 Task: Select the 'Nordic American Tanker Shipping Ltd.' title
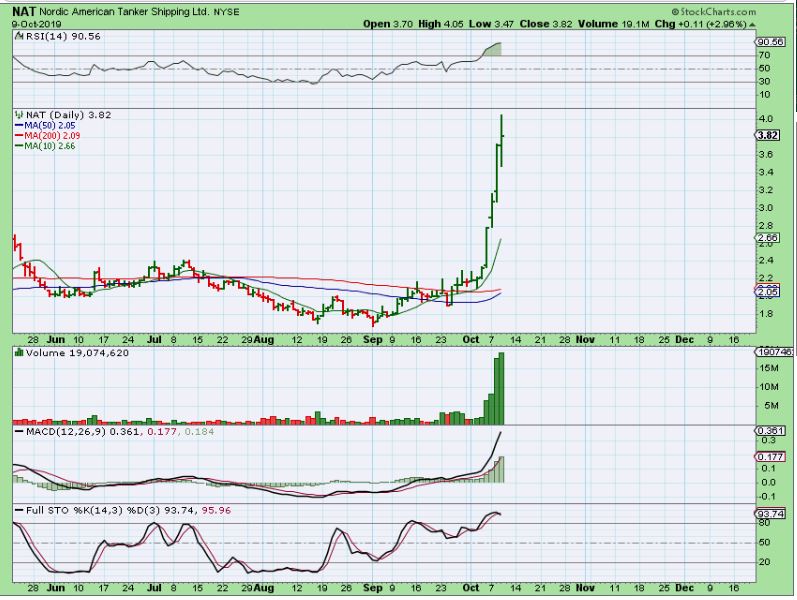[124, 11]
